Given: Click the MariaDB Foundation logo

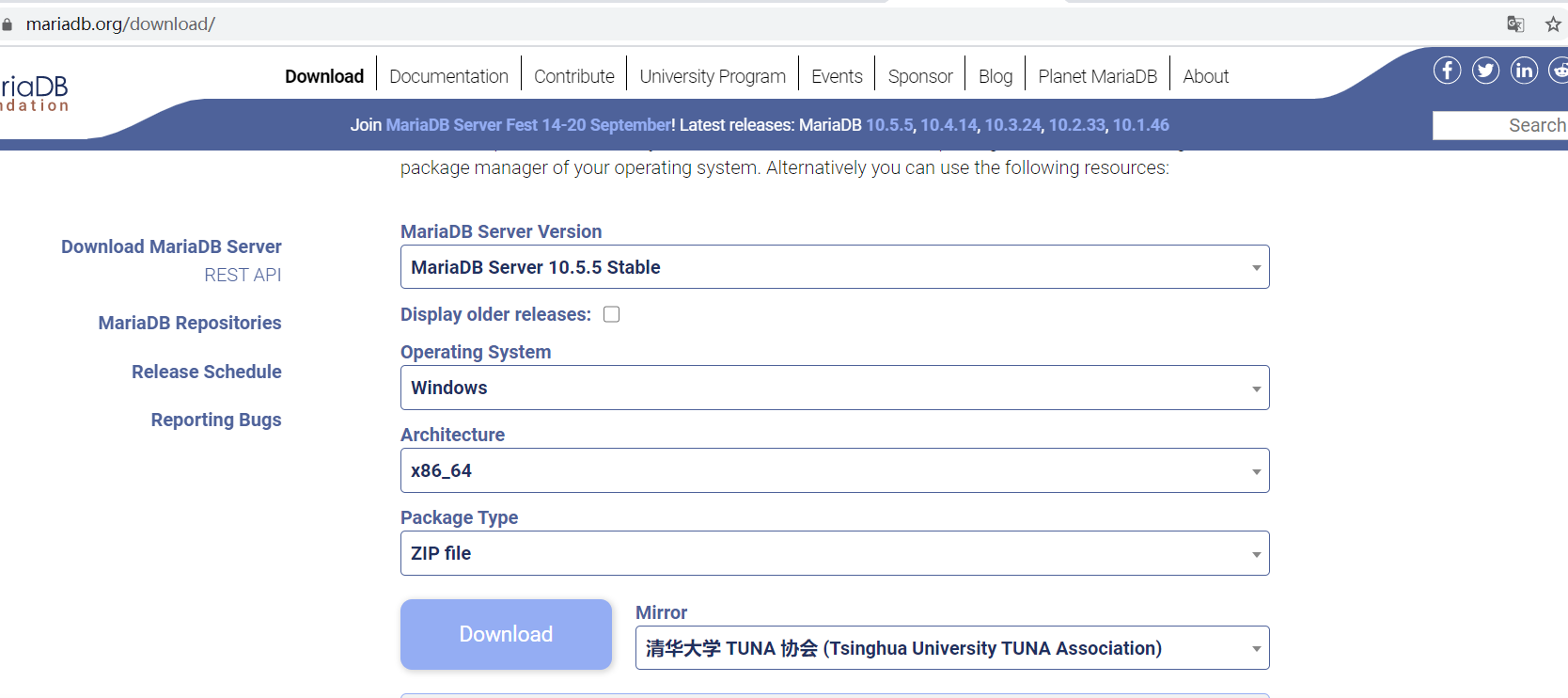Looking at the screenshot, I should [x=35, y=93].
